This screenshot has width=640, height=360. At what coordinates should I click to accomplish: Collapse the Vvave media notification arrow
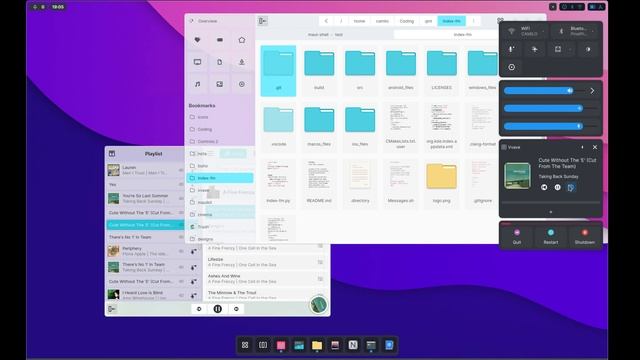coord(582,147)
